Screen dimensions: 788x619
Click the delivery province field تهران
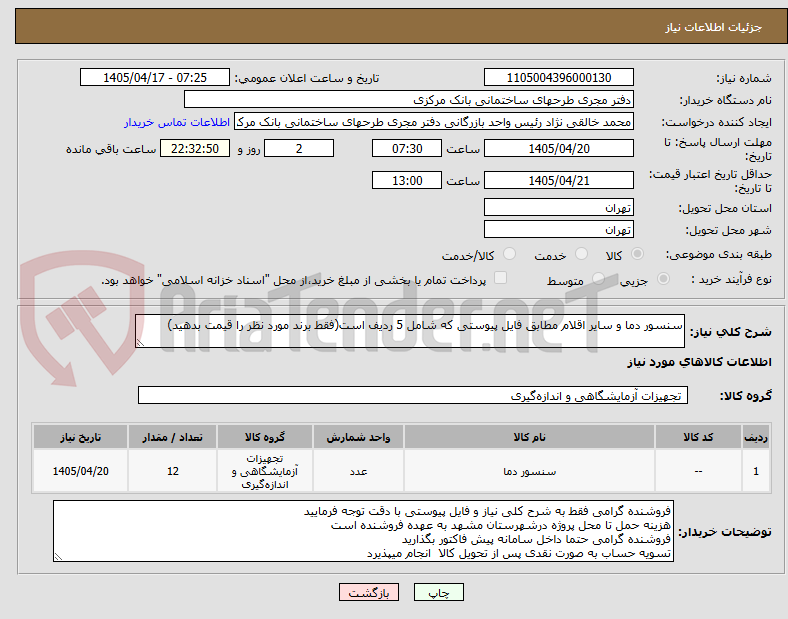pos(559,208)
